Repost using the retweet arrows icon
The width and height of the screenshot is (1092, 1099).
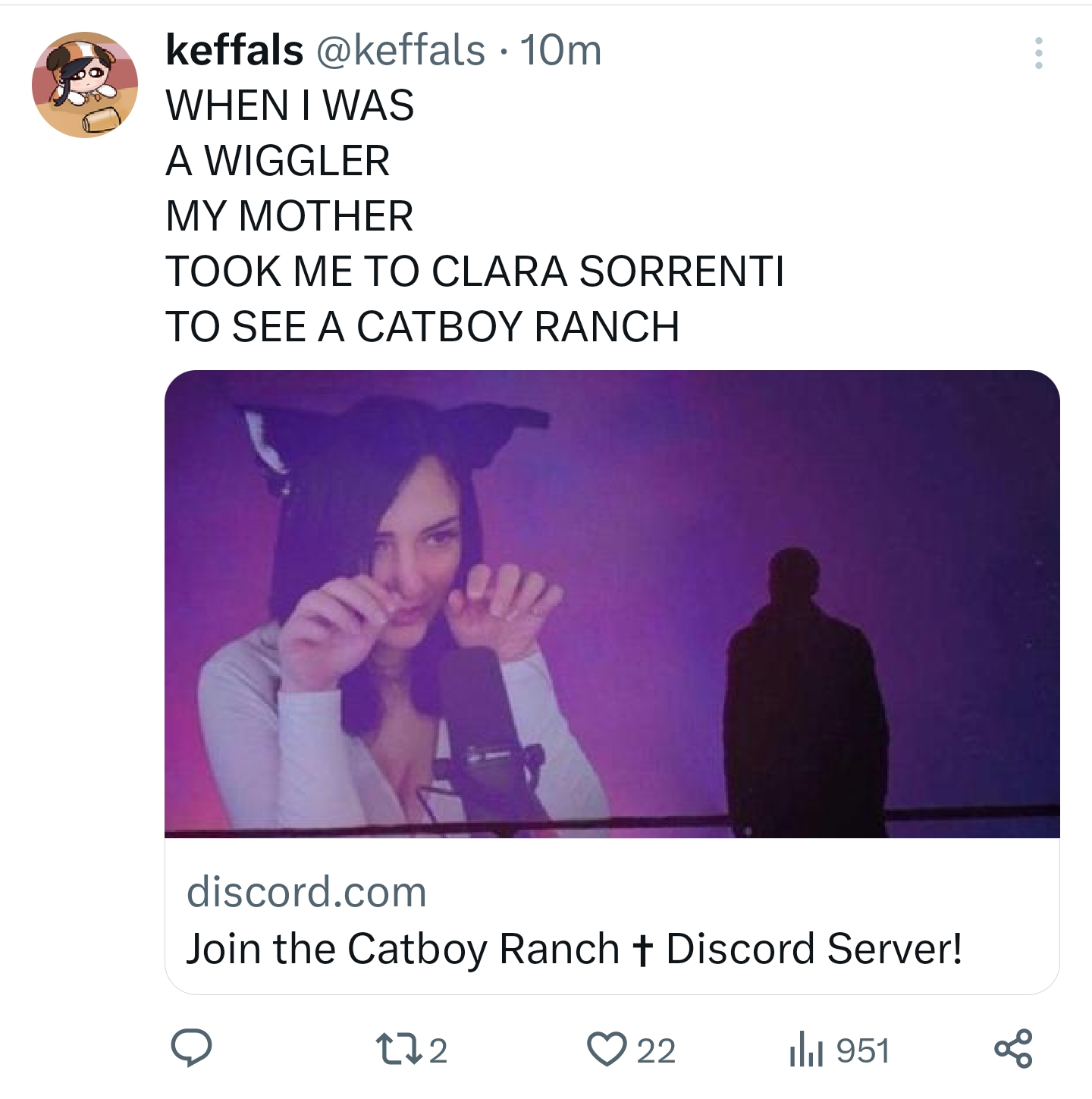tap(399, 1050)
